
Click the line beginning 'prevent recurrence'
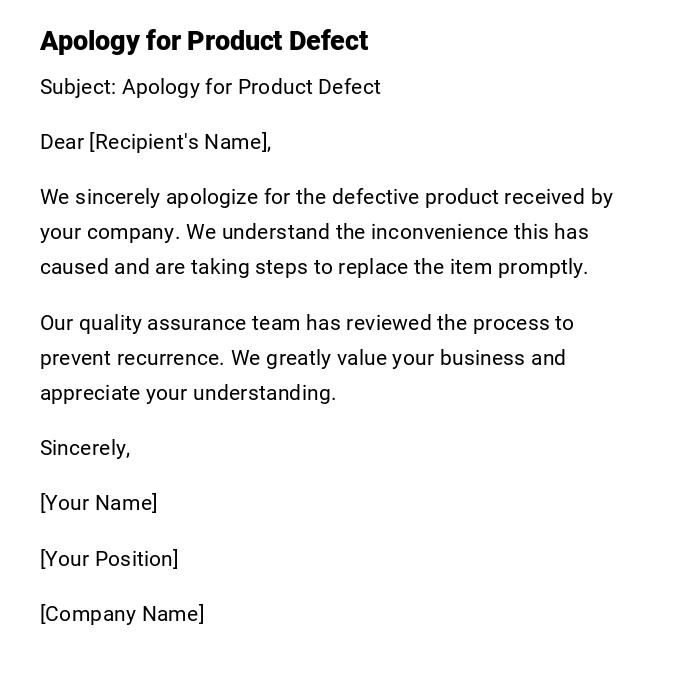302,358
